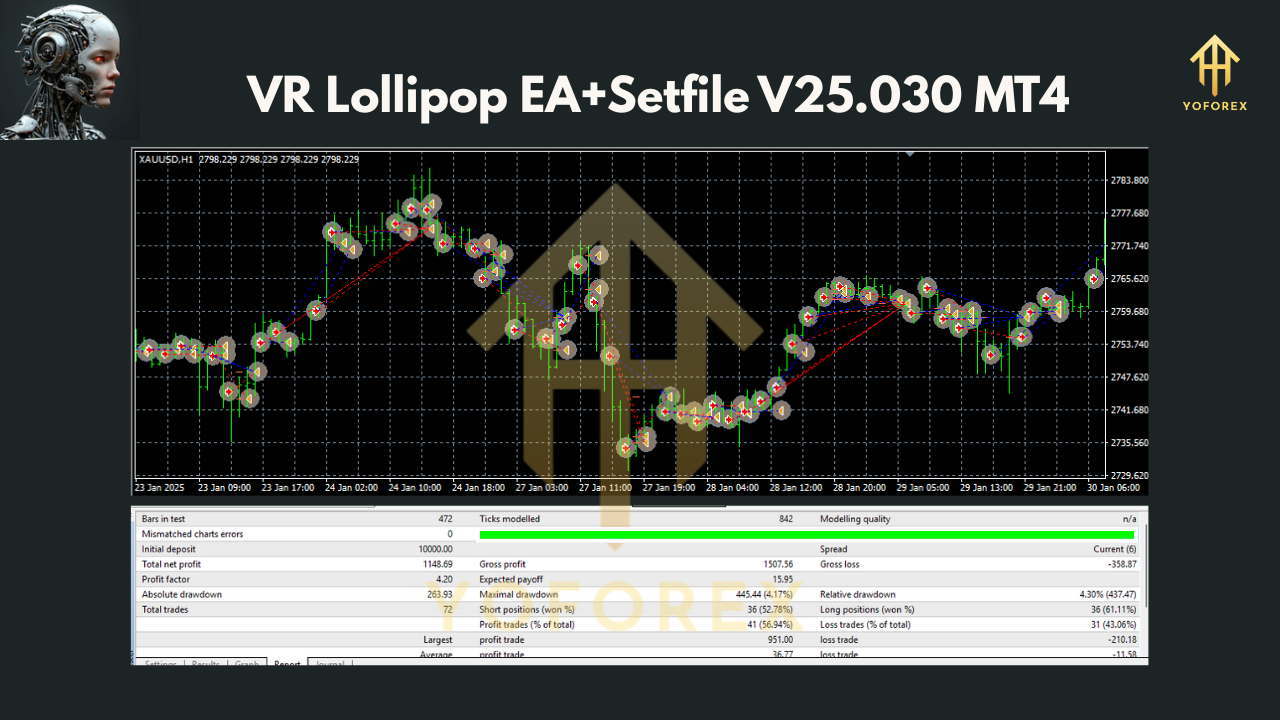Click the 23 Jan 2025 time axis label

(160, 487)
